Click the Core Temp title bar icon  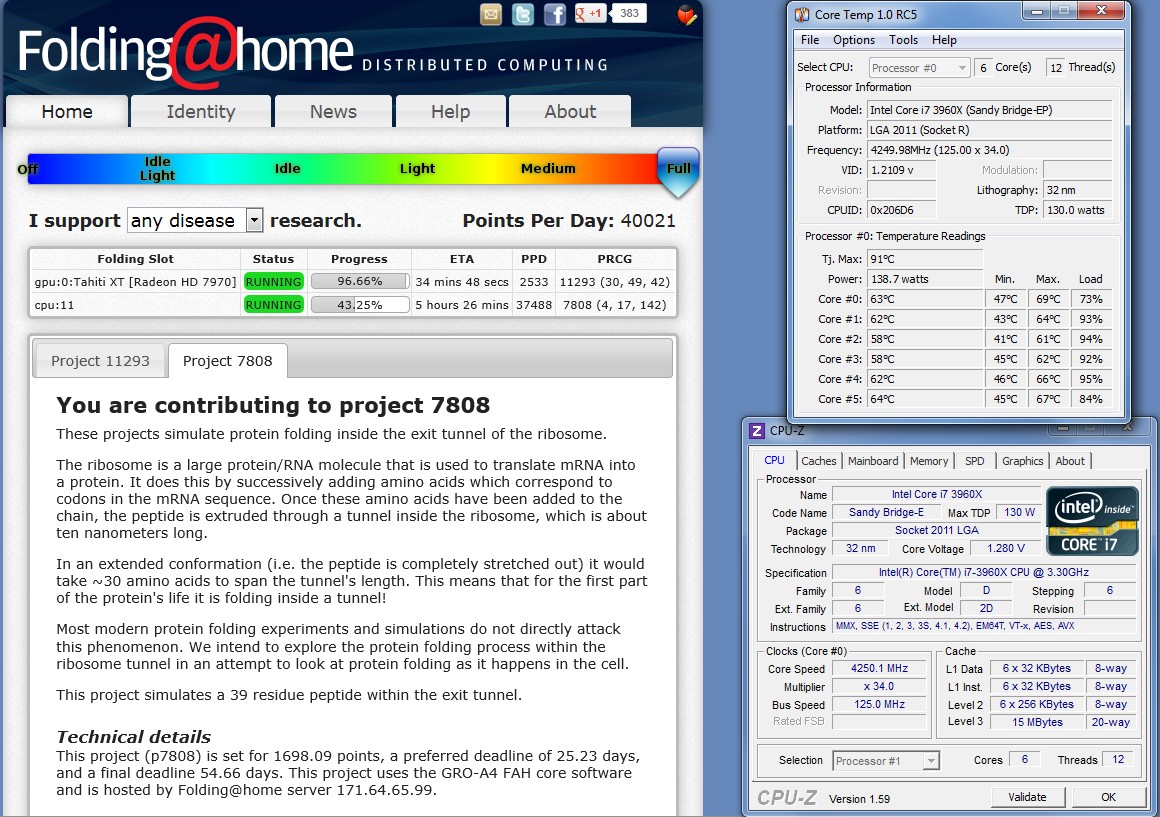[802, 14]
